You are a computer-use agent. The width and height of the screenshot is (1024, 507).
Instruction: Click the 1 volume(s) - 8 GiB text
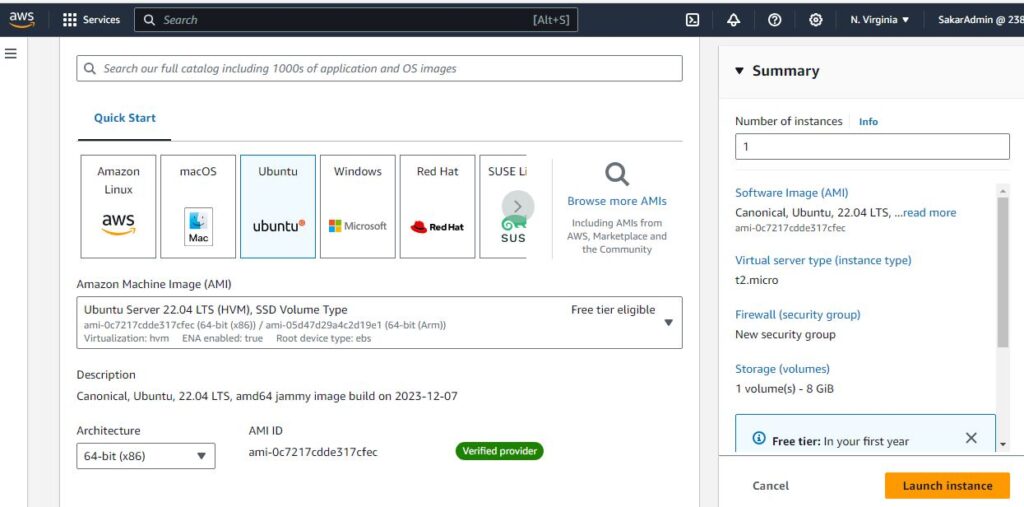784,389
